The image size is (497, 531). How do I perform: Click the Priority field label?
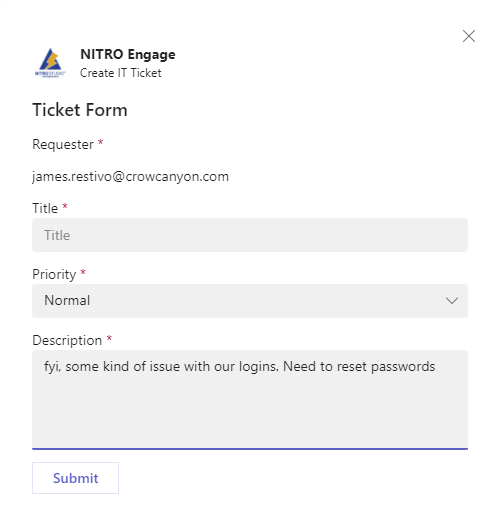54,274
